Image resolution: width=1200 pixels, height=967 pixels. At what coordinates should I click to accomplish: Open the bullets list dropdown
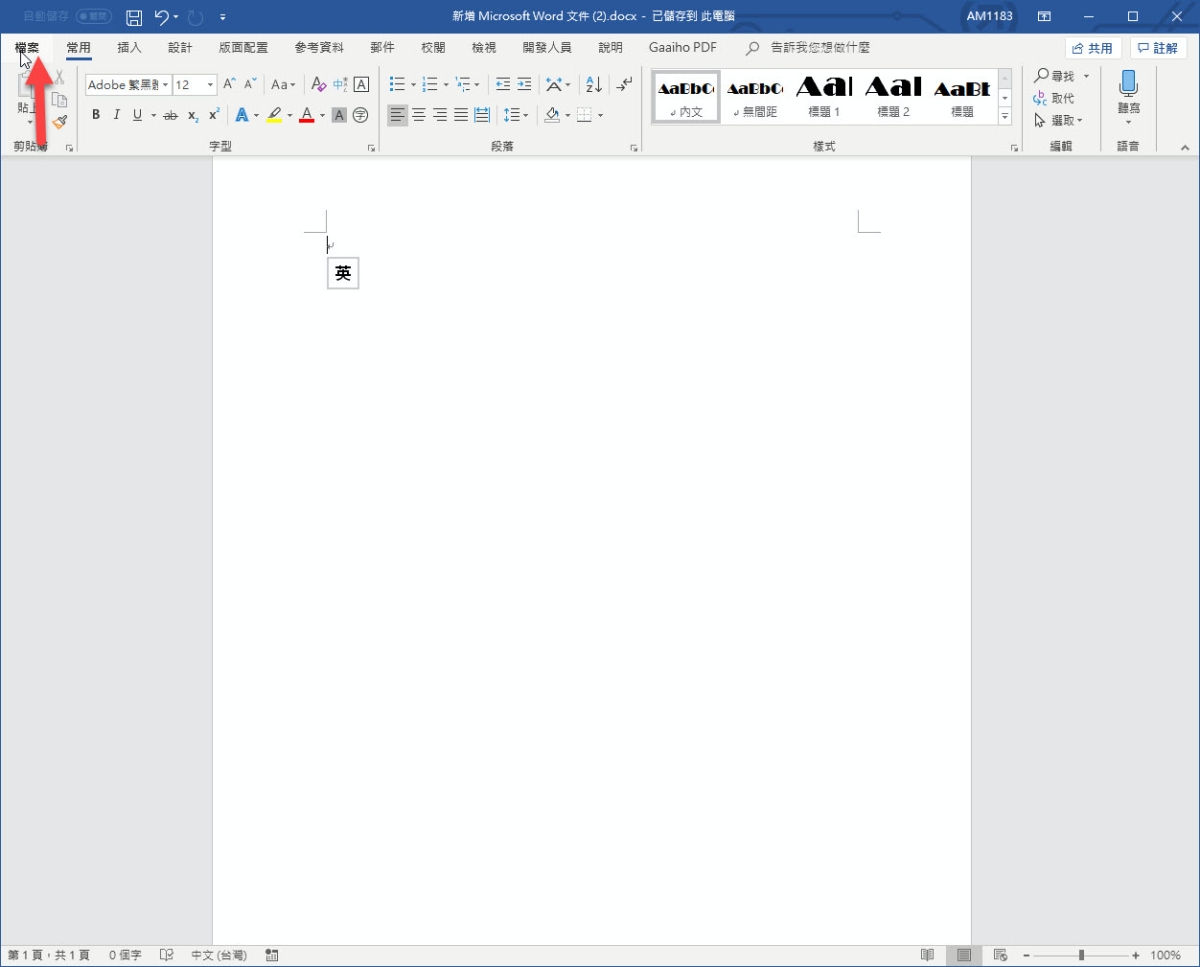[413, 85]
